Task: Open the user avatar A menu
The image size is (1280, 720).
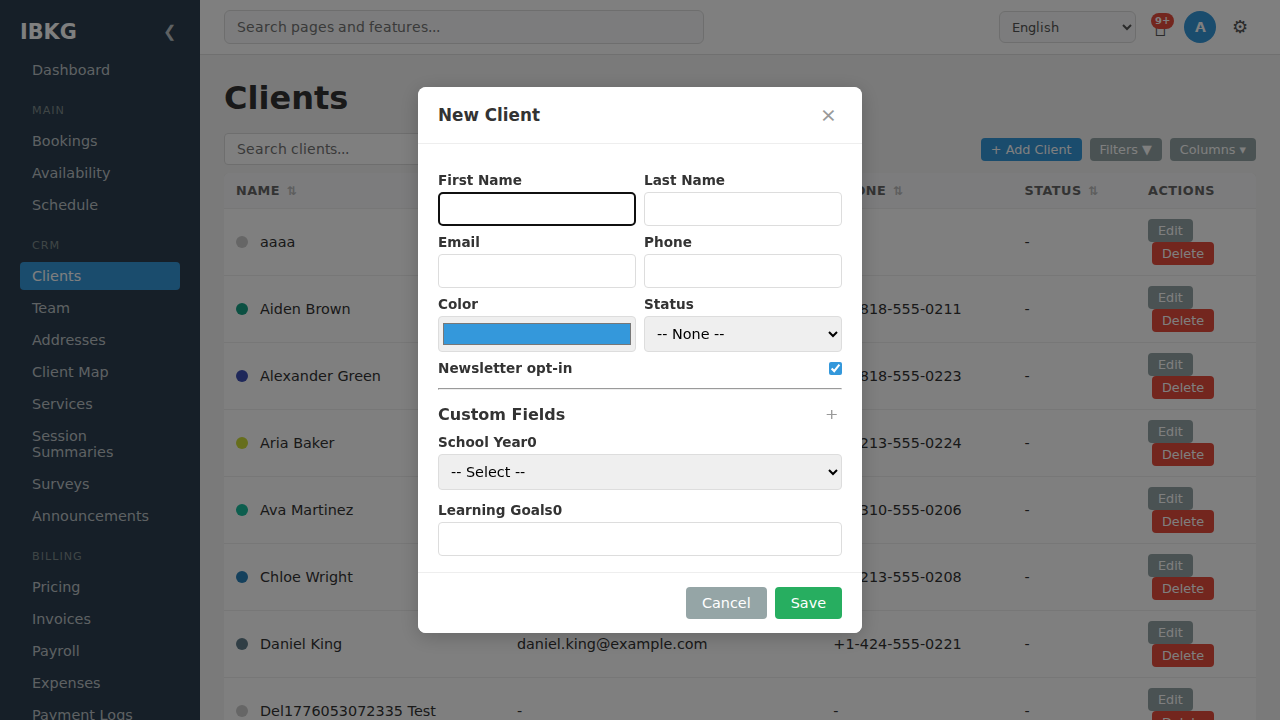Action: click(1200, 27)
